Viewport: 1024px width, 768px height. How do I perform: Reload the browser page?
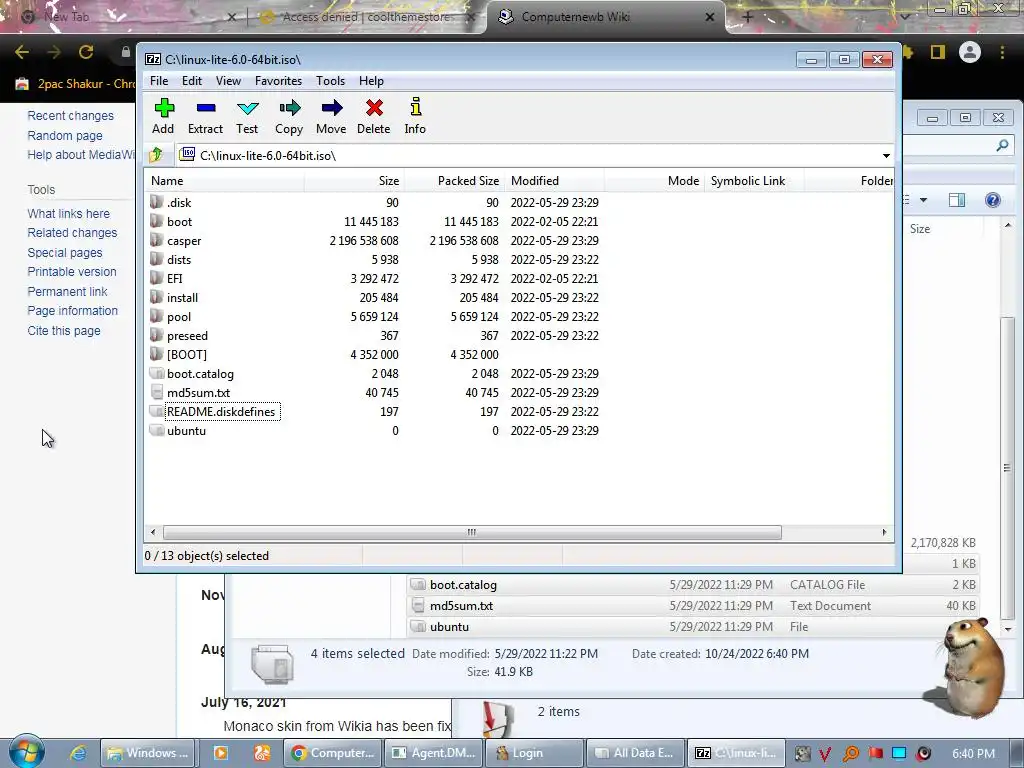86,52
